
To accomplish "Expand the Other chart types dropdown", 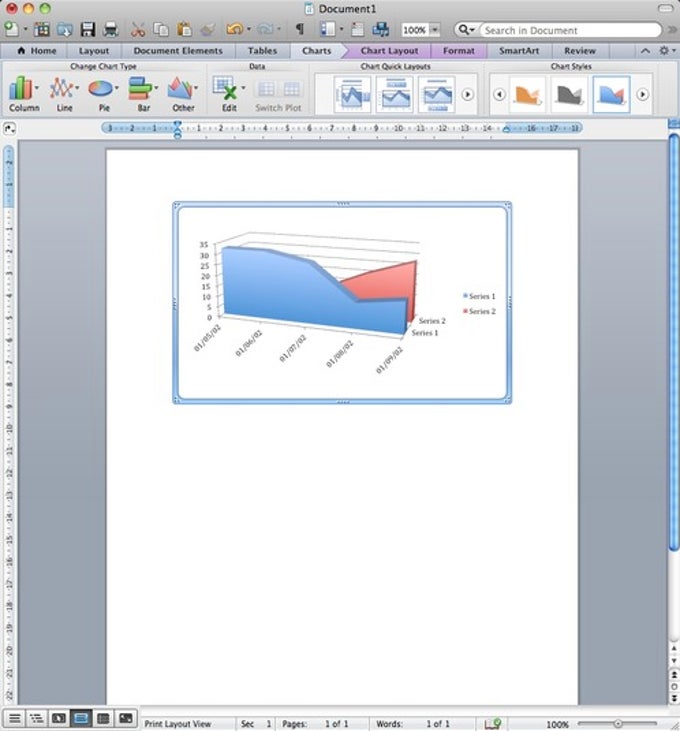I will [x=196, y=88].
